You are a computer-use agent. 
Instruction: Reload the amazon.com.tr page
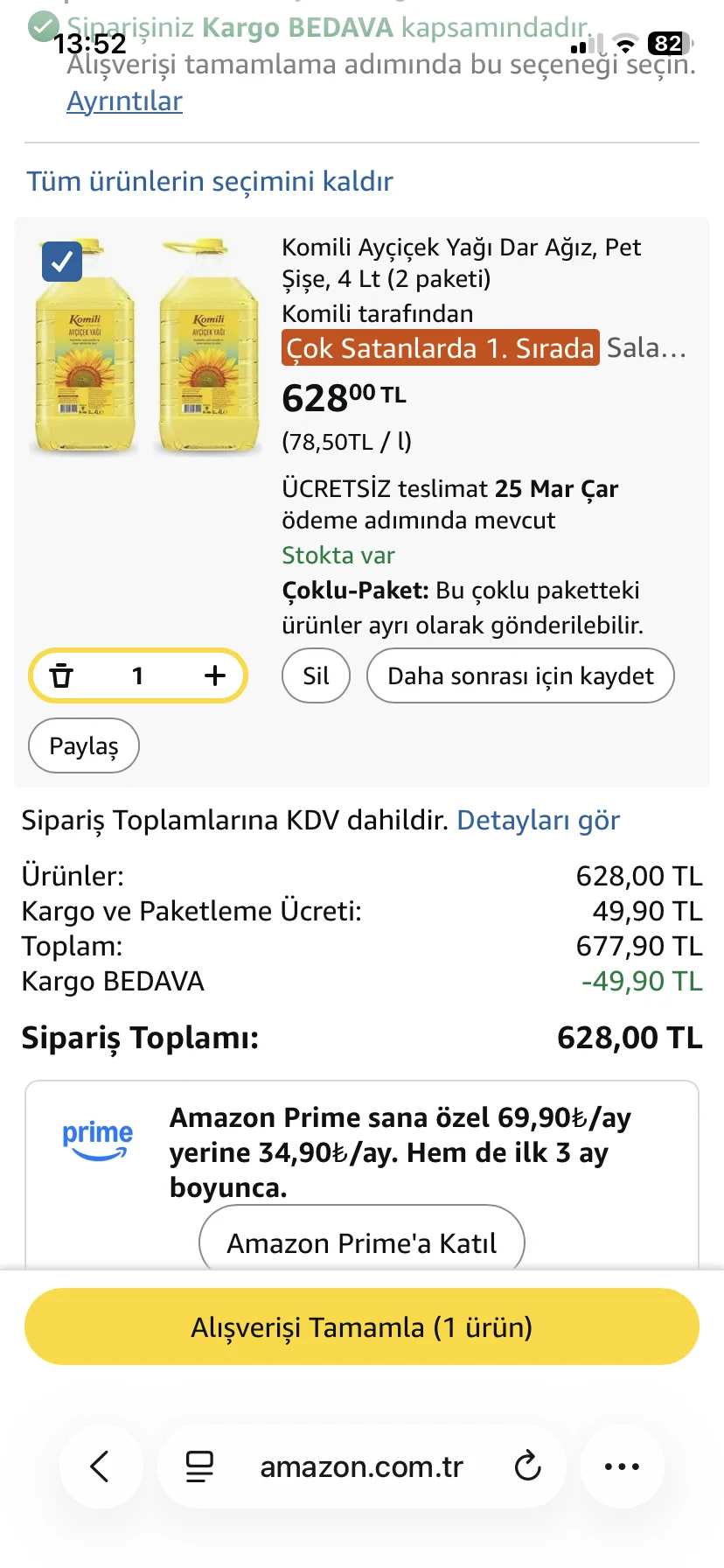(x=527, y=1466)
